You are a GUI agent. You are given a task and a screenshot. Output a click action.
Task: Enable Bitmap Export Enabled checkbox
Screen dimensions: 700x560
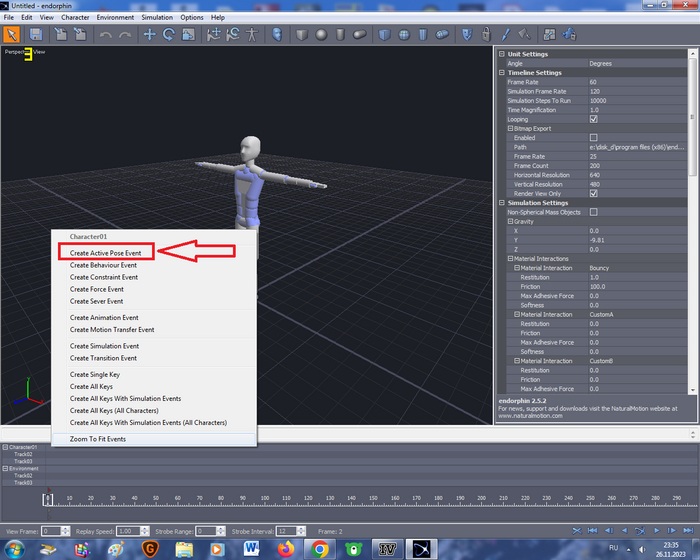point(594,137)
